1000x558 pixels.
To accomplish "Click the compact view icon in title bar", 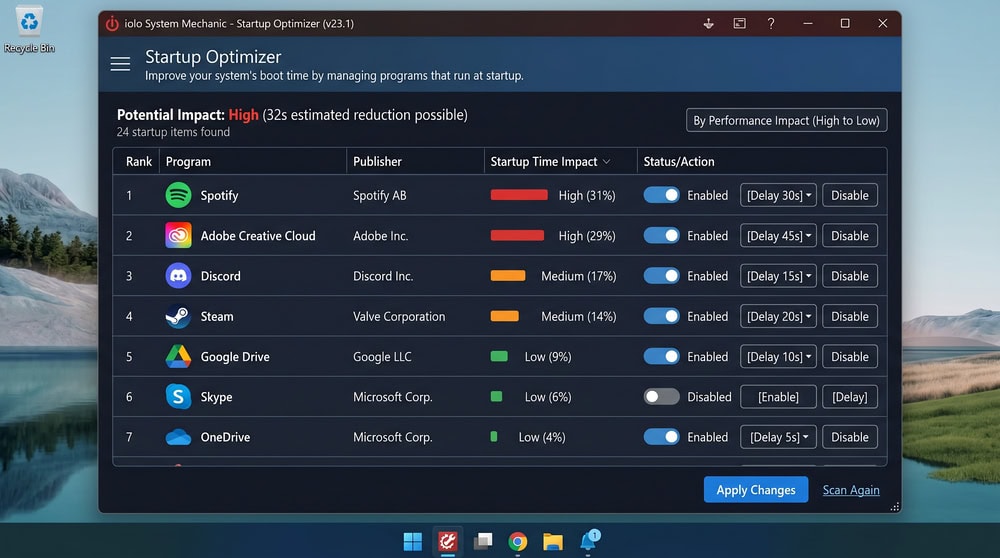I will pyautogui.click(x=739, y=24).
